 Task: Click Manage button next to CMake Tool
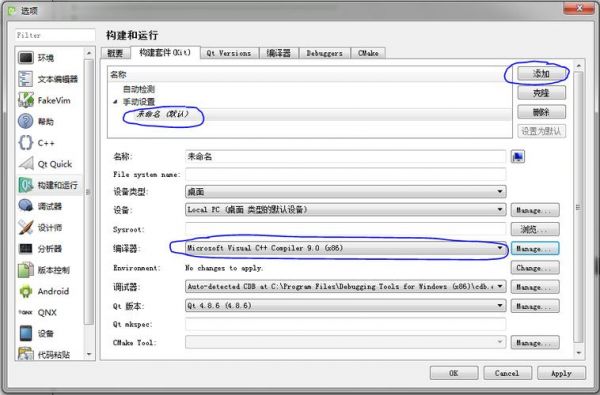(x=535, y=343)
